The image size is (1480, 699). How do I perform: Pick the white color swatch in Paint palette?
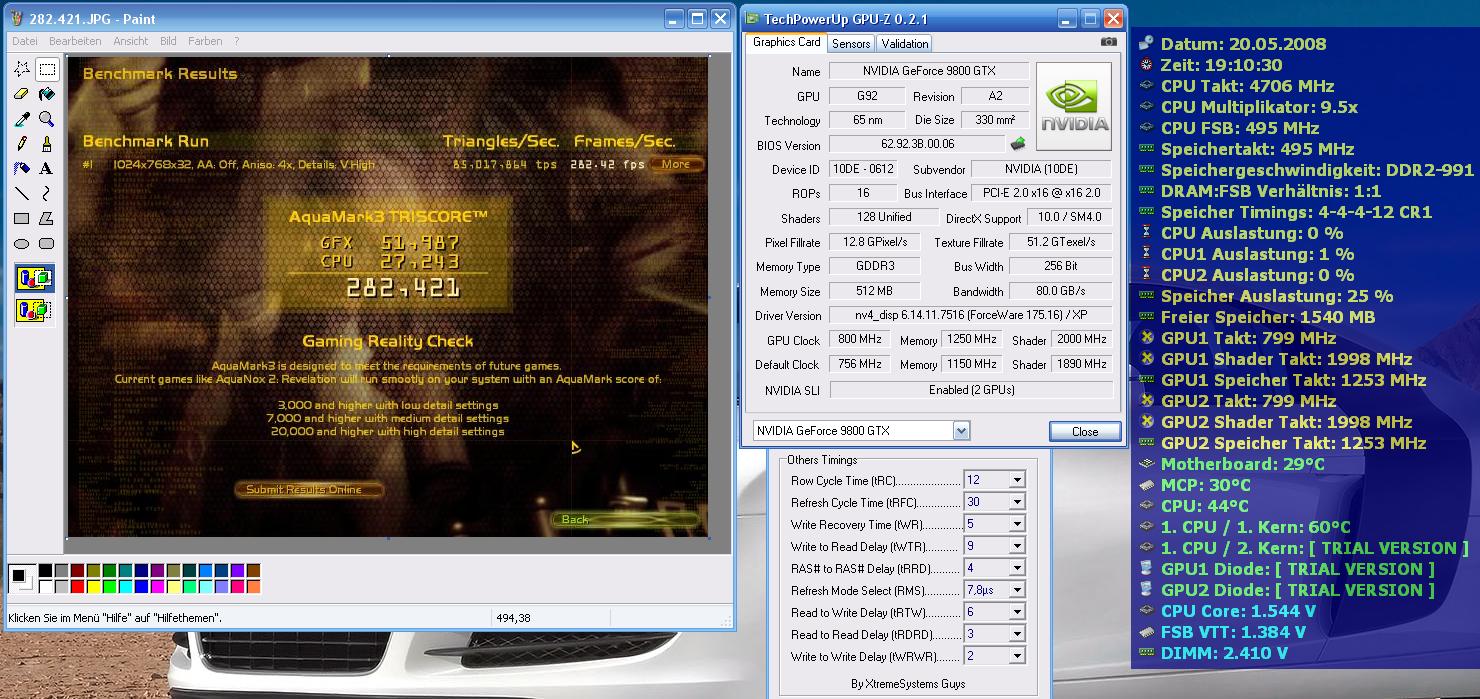click(45, 587)
